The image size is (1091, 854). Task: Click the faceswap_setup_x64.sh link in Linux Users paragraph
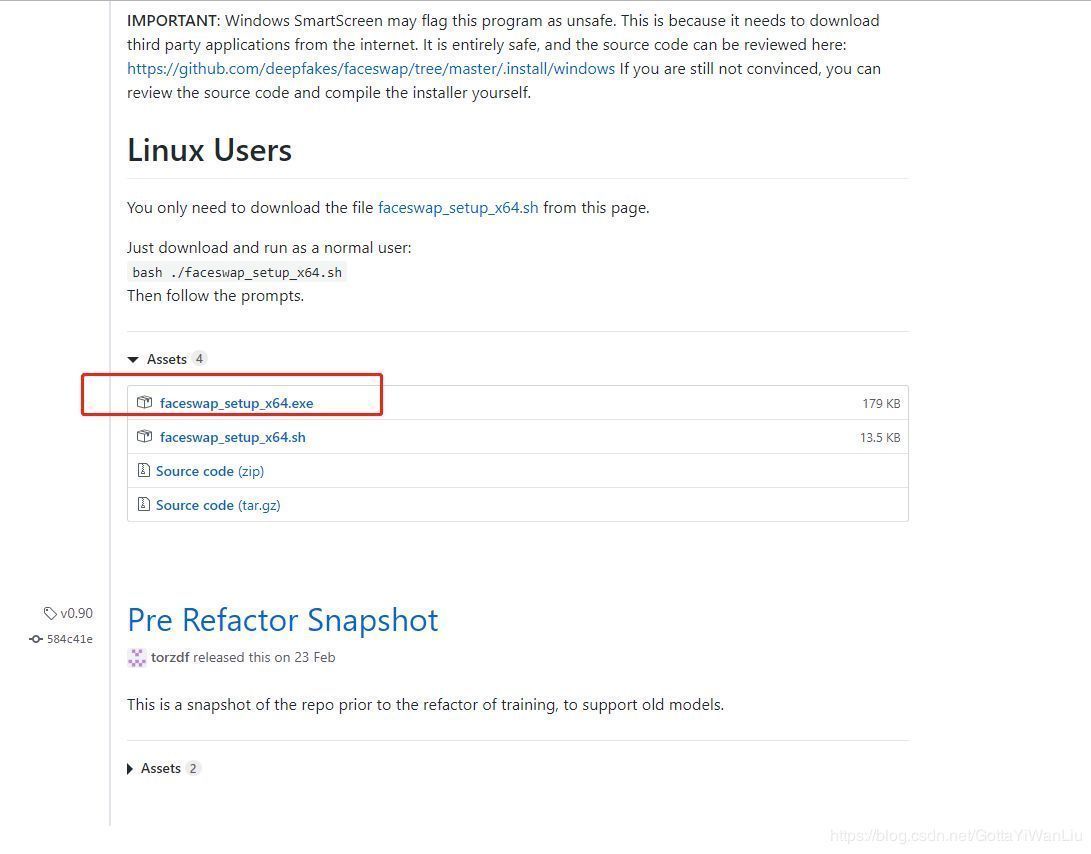pos(458,208)
